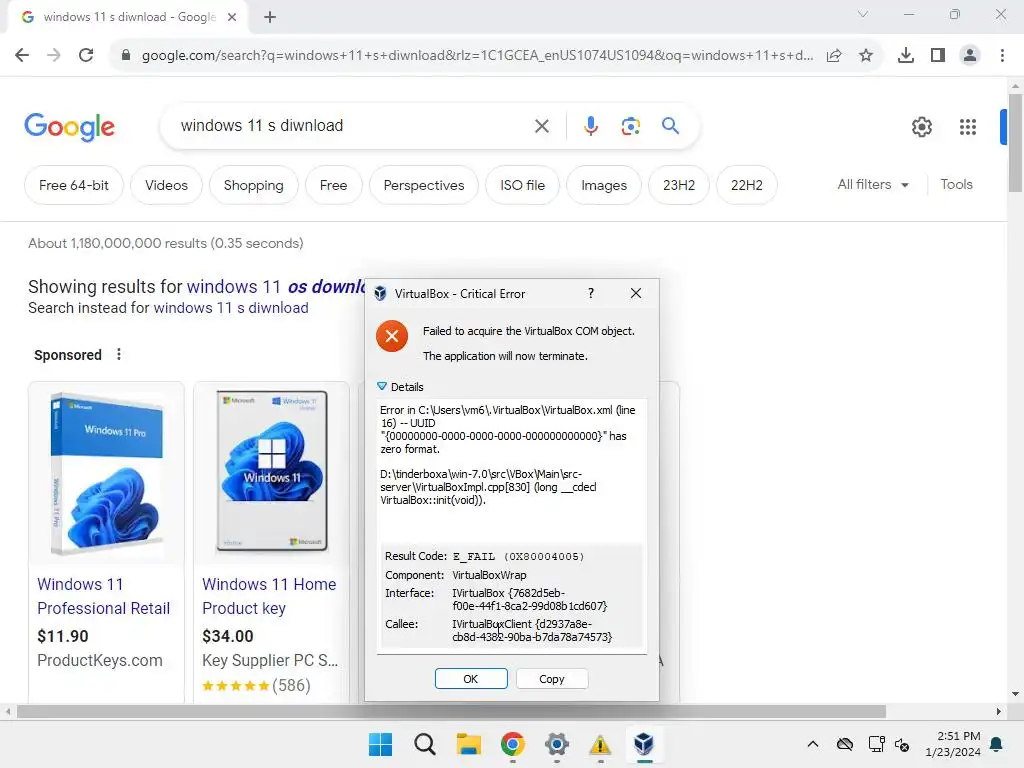
Task: Click Search instead for windows 11 s diwnload link
Action: click(231, 308)
